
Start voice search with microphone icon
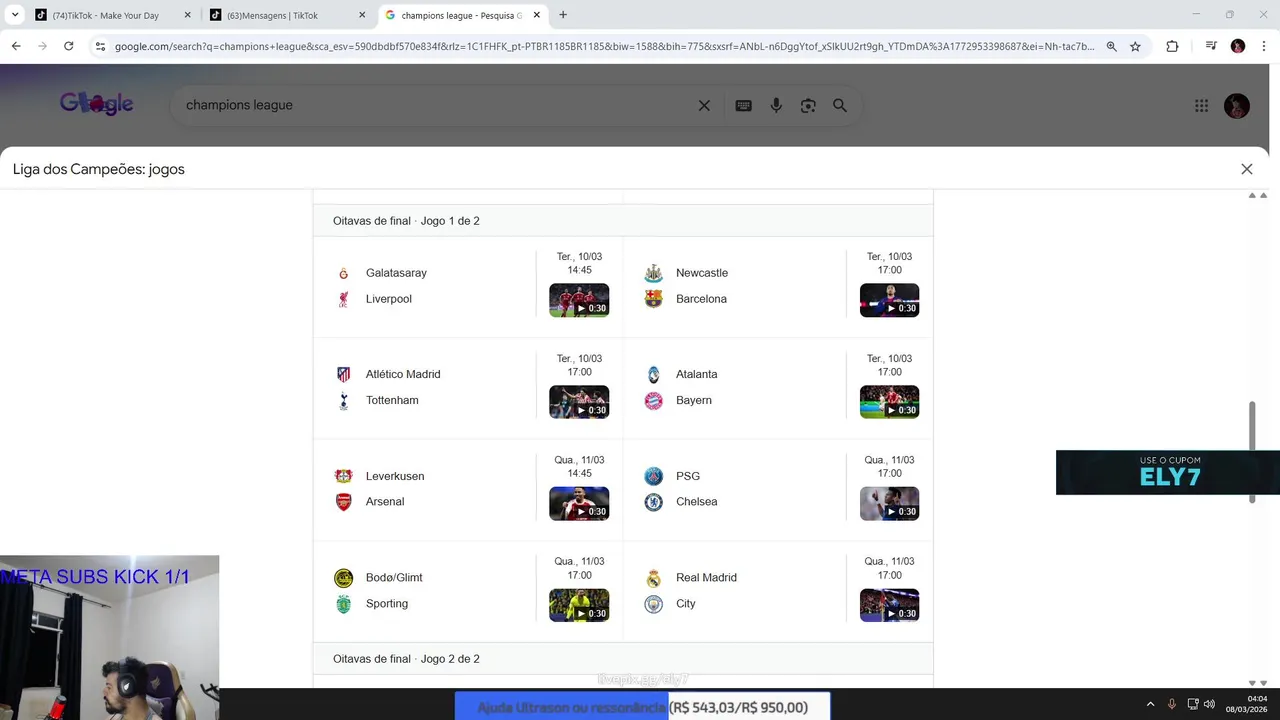pos(776,105)
